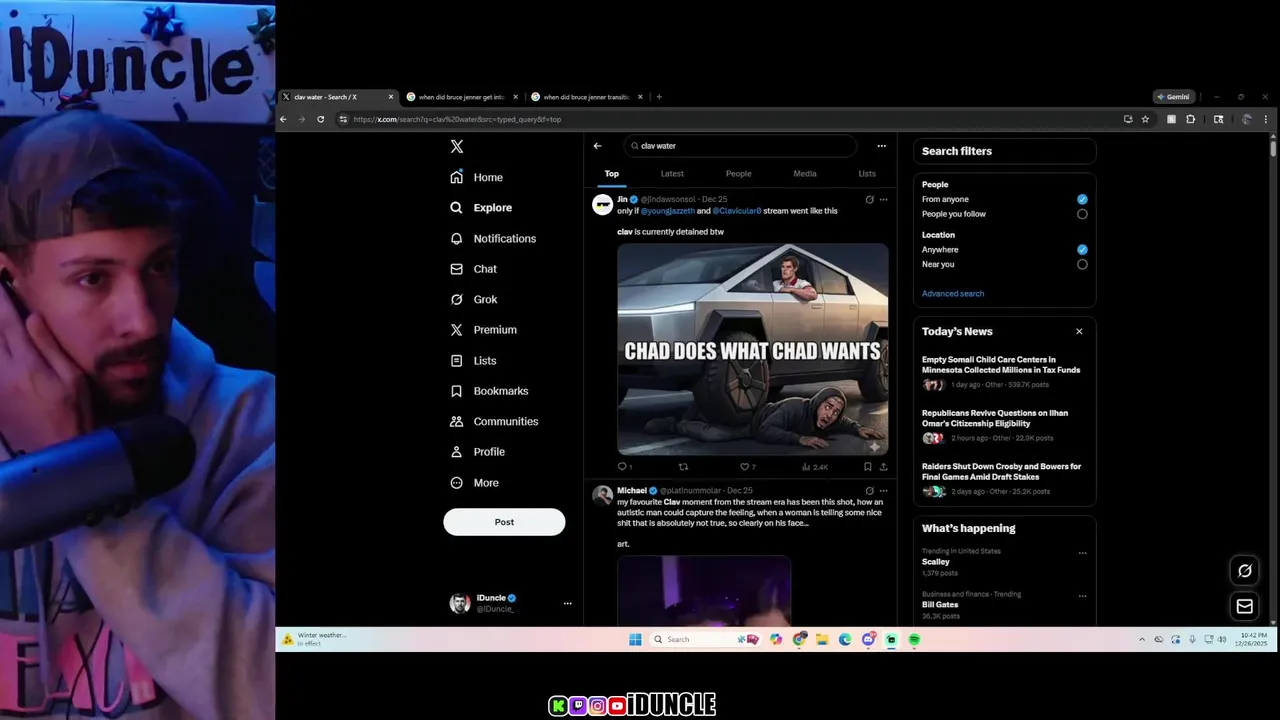
Task: Open the @youngjazzeth mention link
Action: (668, 211)
